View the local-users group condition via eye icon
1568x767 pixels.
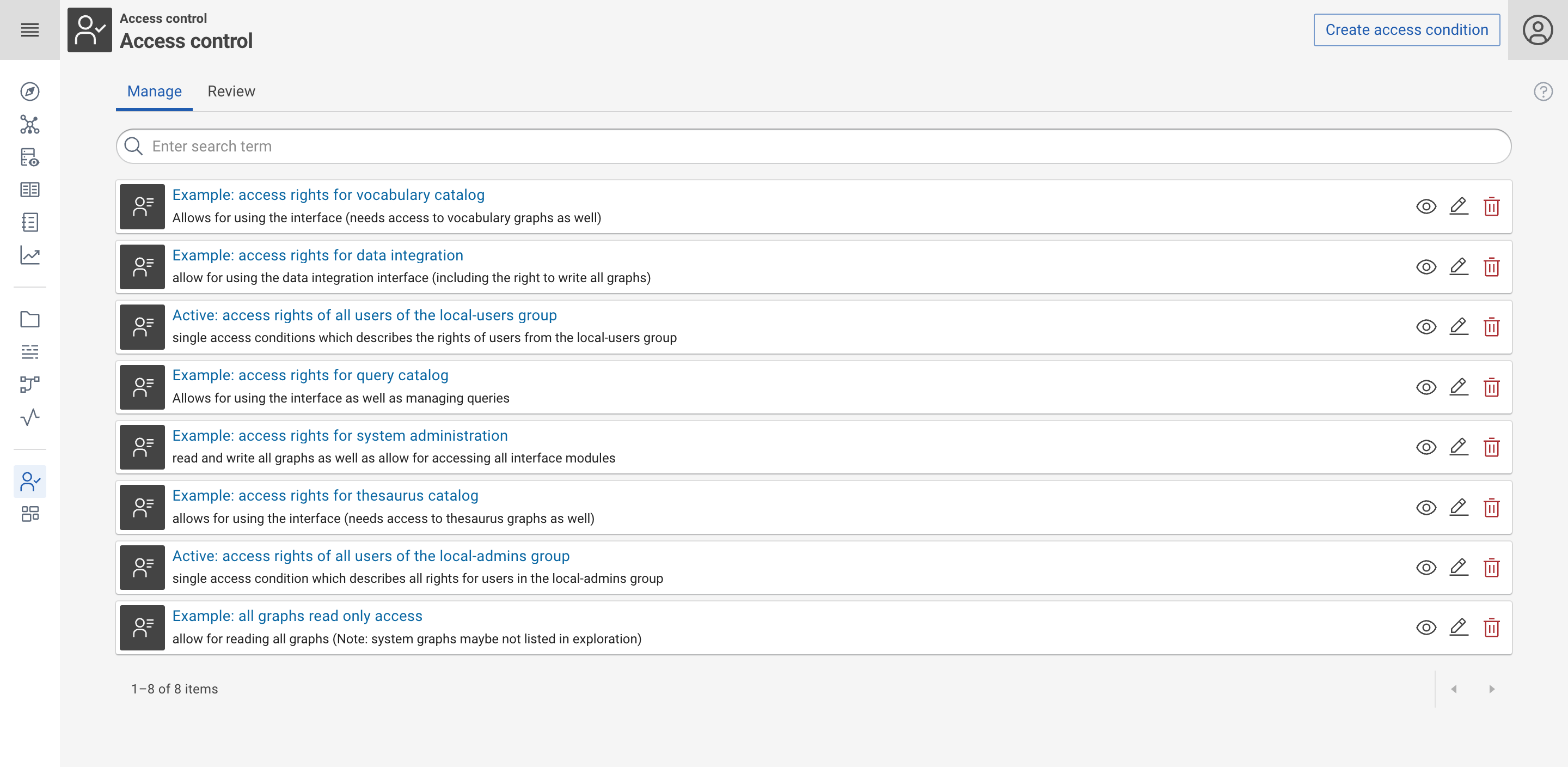click(1425, 327)
